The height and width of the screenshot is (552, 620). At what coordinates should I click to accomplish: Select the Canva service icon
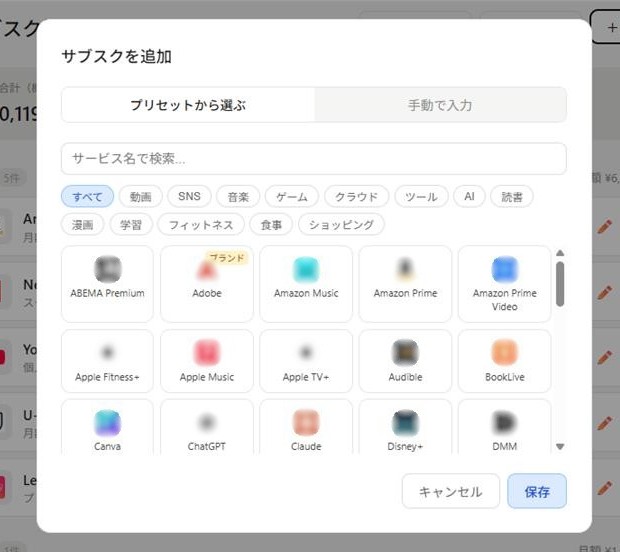107,422
